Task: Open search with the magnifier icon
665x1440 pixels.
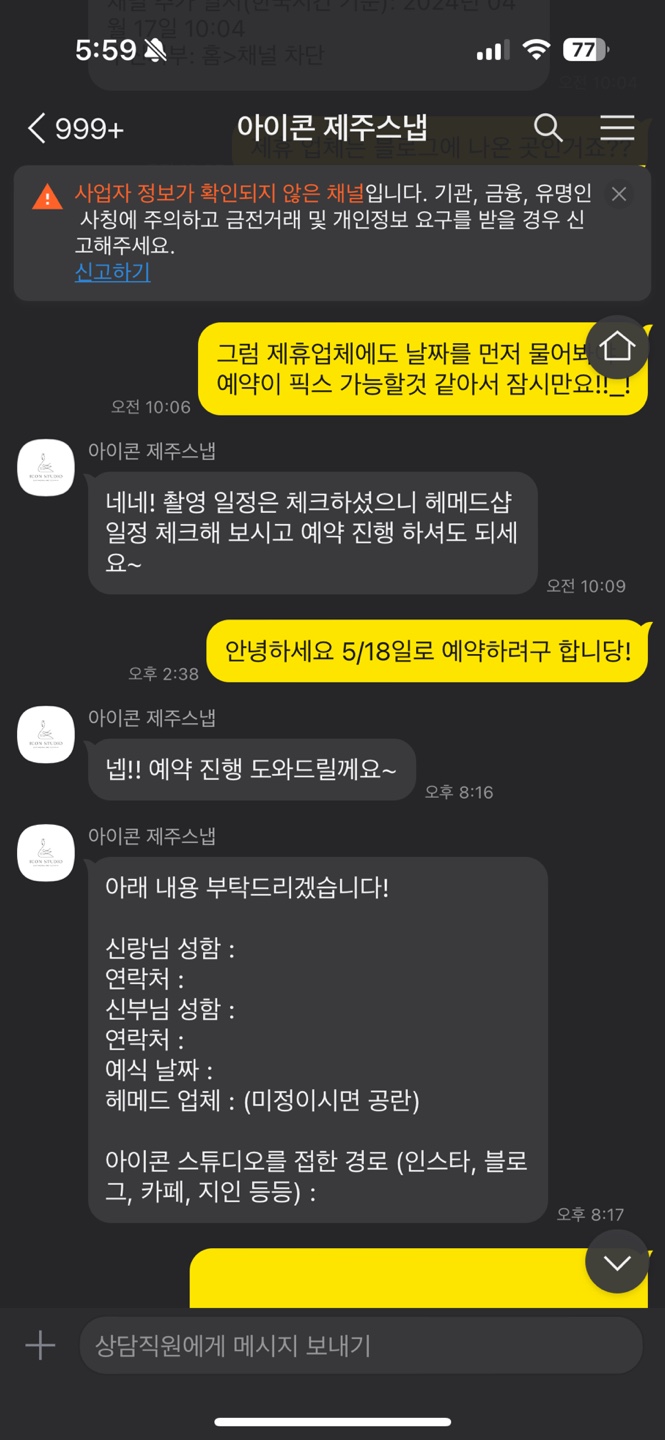Action: [548, 128]
